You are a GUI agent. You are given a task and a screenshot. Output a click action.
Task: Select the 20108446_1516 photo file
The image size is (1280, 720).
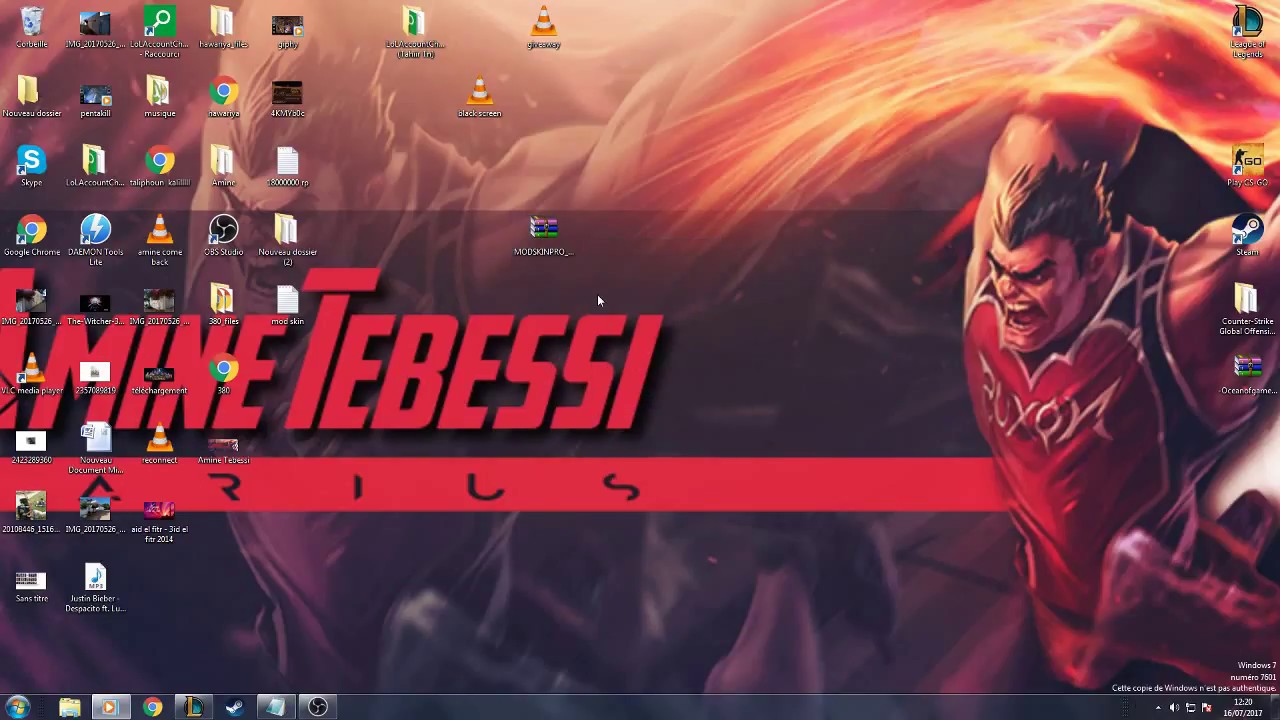coord(32,512)
